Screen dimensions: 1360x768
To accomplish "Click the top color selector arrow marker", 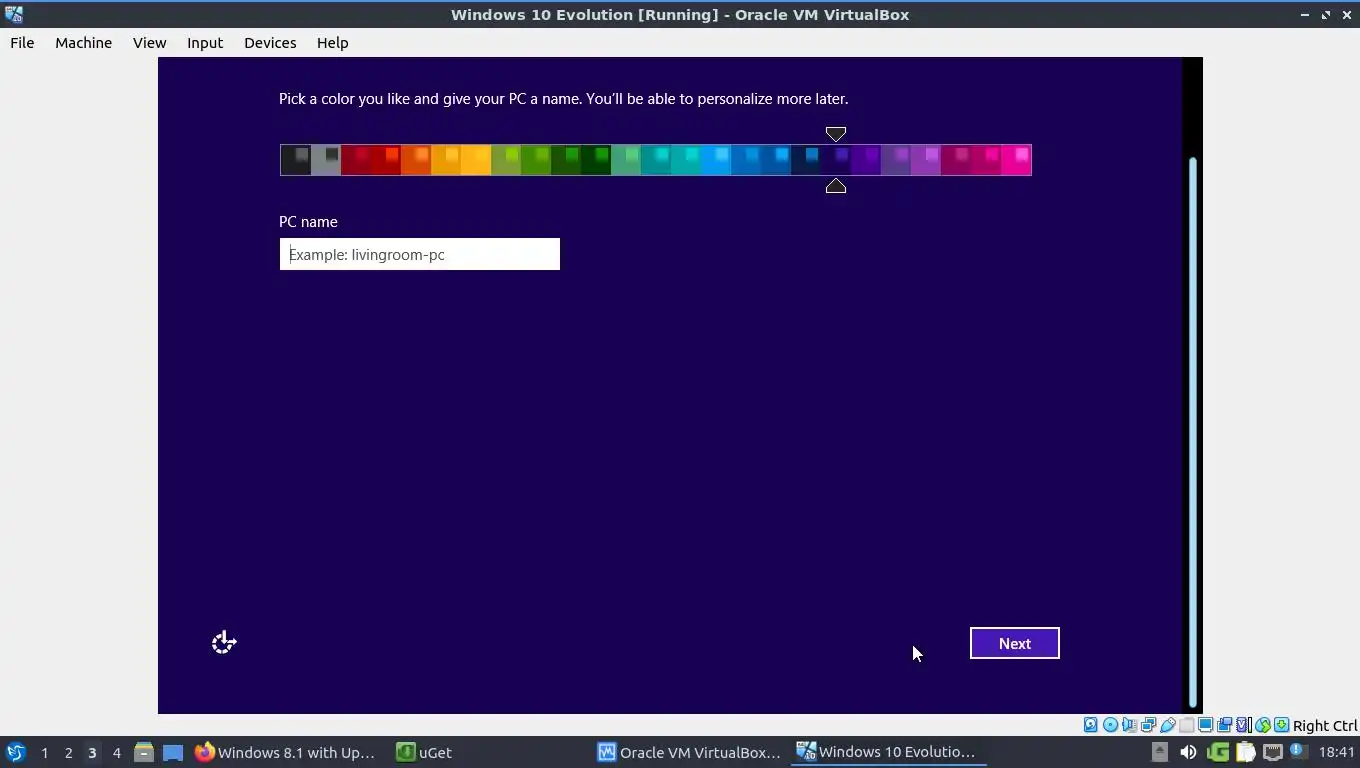I will point(836,134).
